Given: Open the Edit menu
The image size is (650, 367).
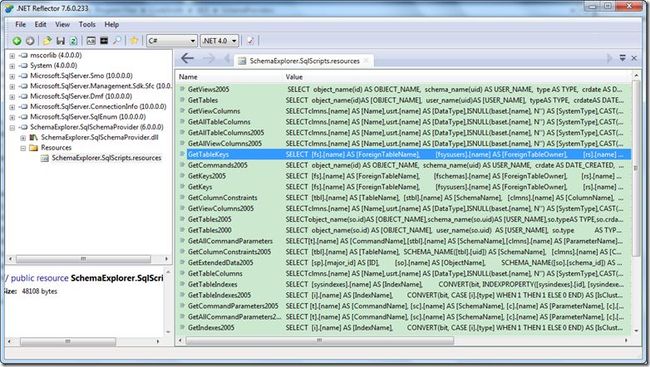Looking at the screenshot, I should tap(40, 24).
